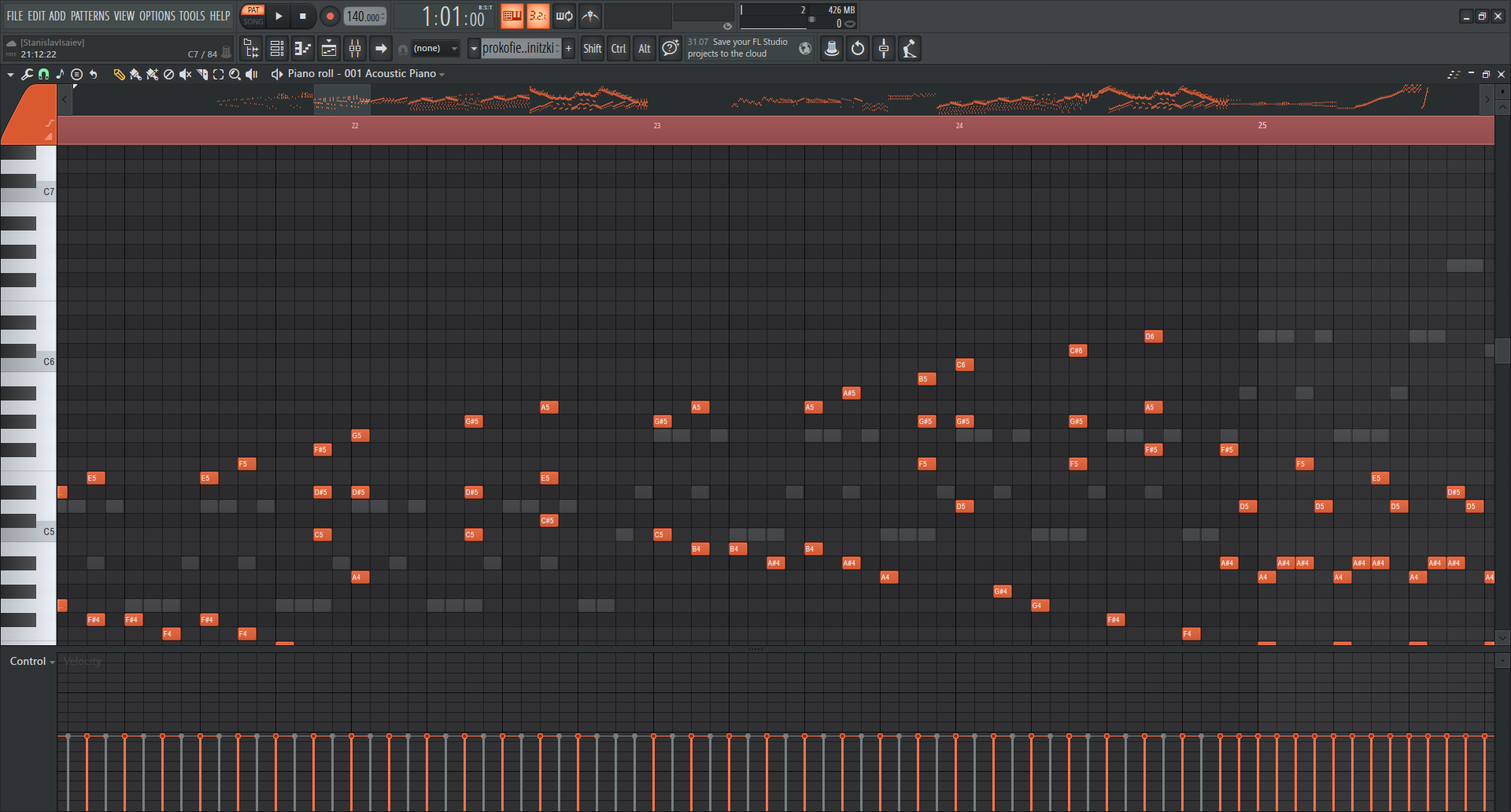Open the plugin hat icon
The height and width of the screenshot is (812, 1511).
[831, 49]
